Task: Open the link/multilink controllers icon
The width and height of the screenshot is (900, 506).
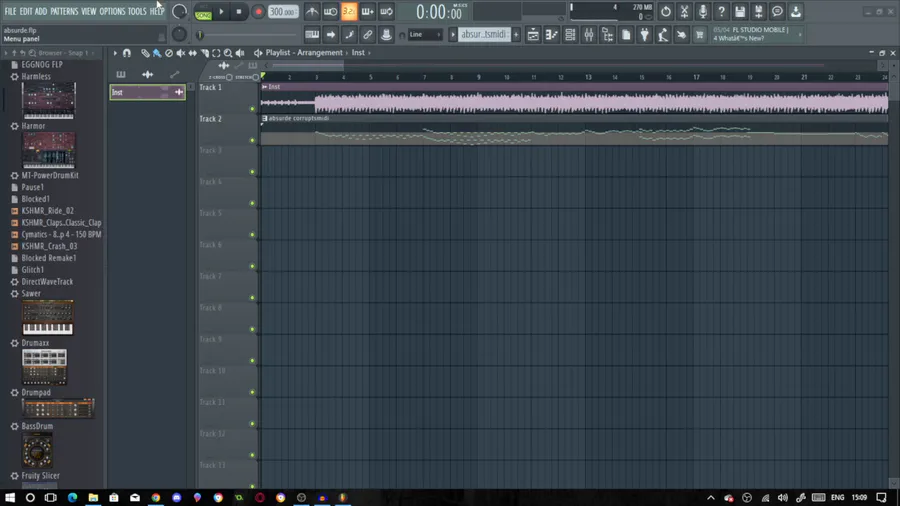Action: click(367, 34)
